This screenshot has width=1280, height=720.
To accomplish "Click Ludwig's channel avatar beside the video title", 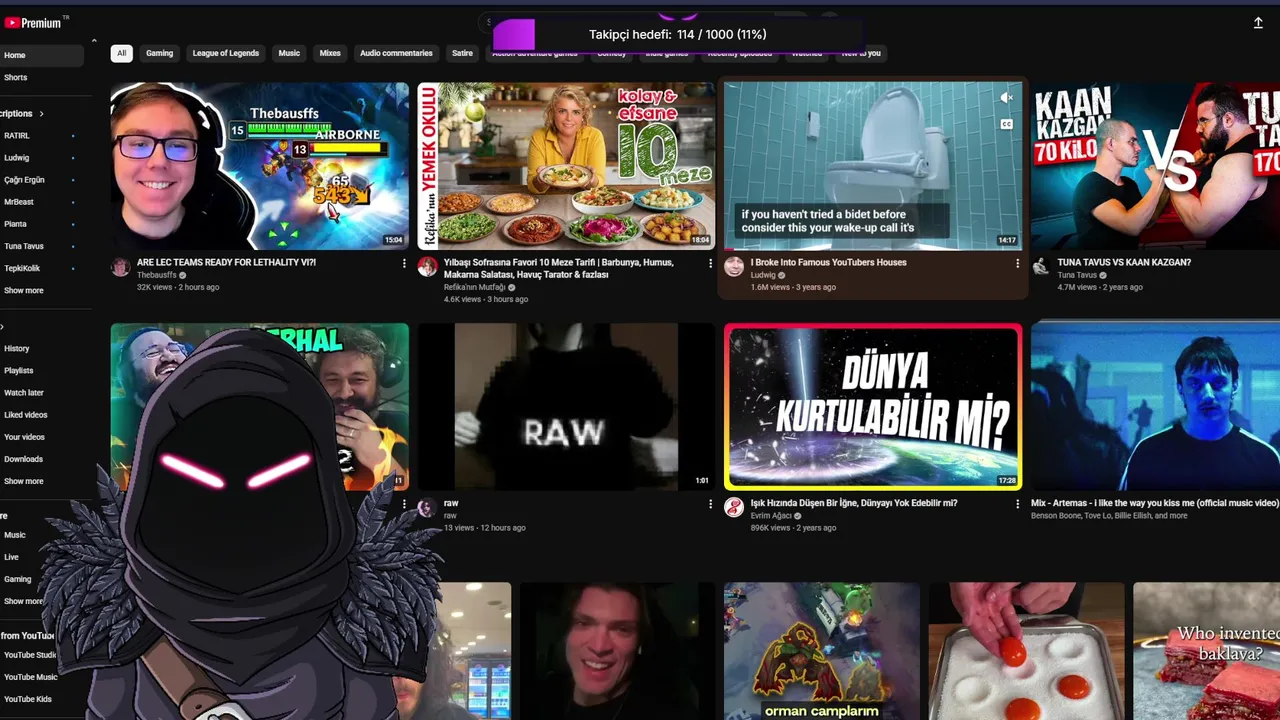I will pyautogui.click(x=734, y=267).
